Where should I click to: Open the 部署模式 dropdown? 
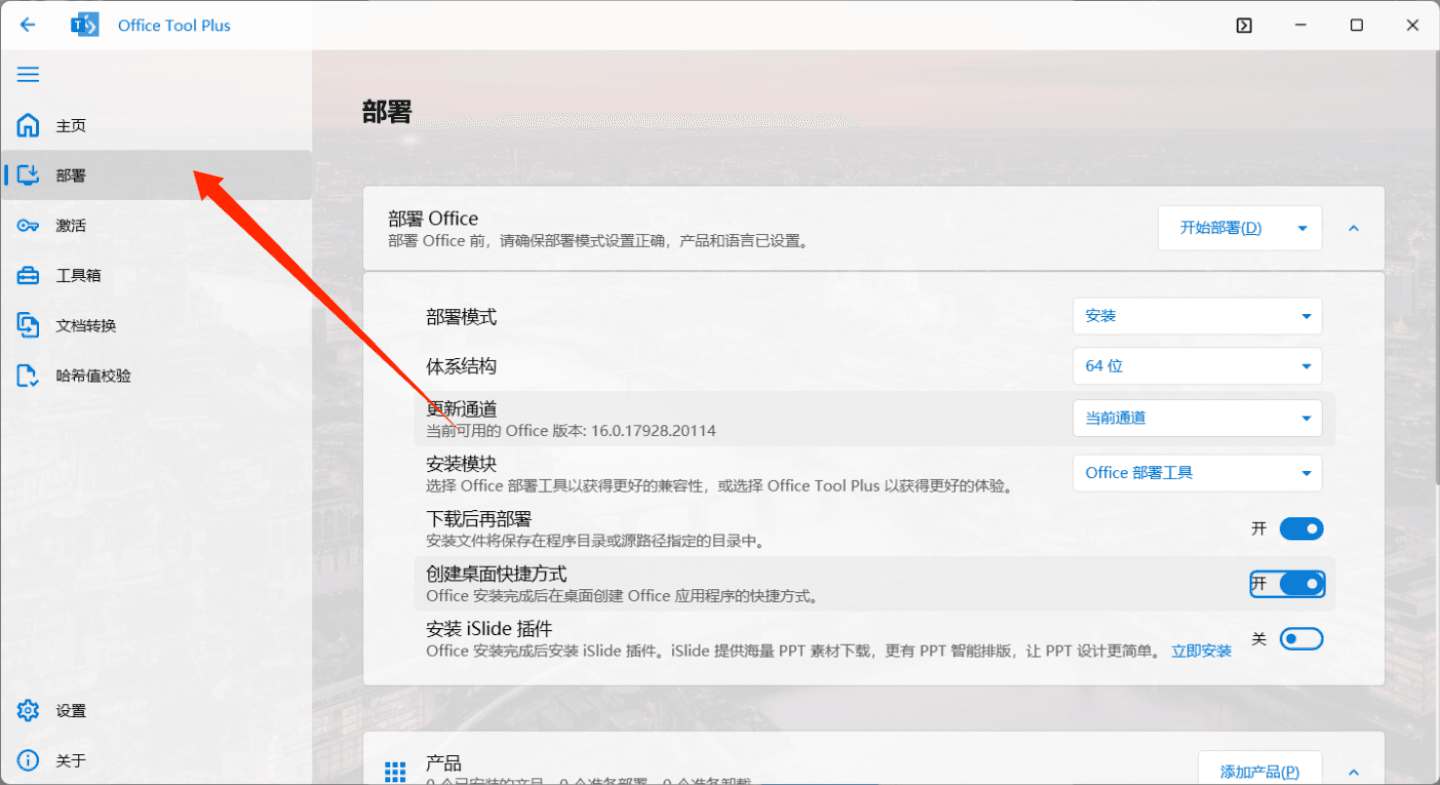click(1197, 316)
